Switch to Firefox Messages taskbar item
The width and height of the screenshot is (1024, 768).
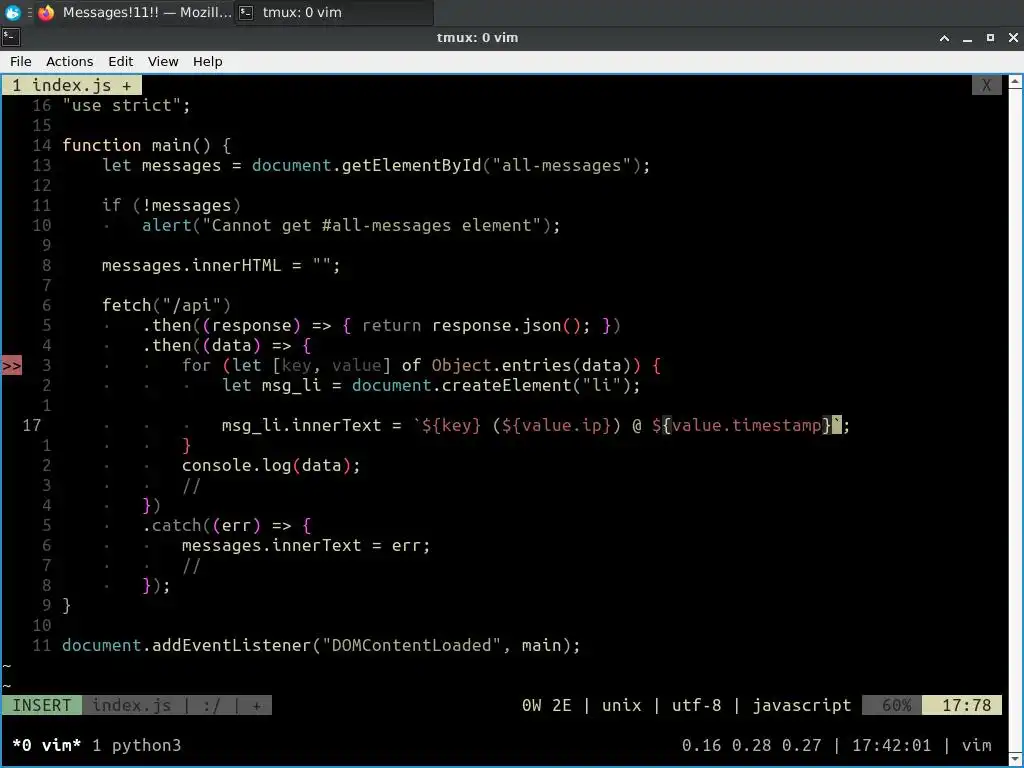click(x=135, y=12)
